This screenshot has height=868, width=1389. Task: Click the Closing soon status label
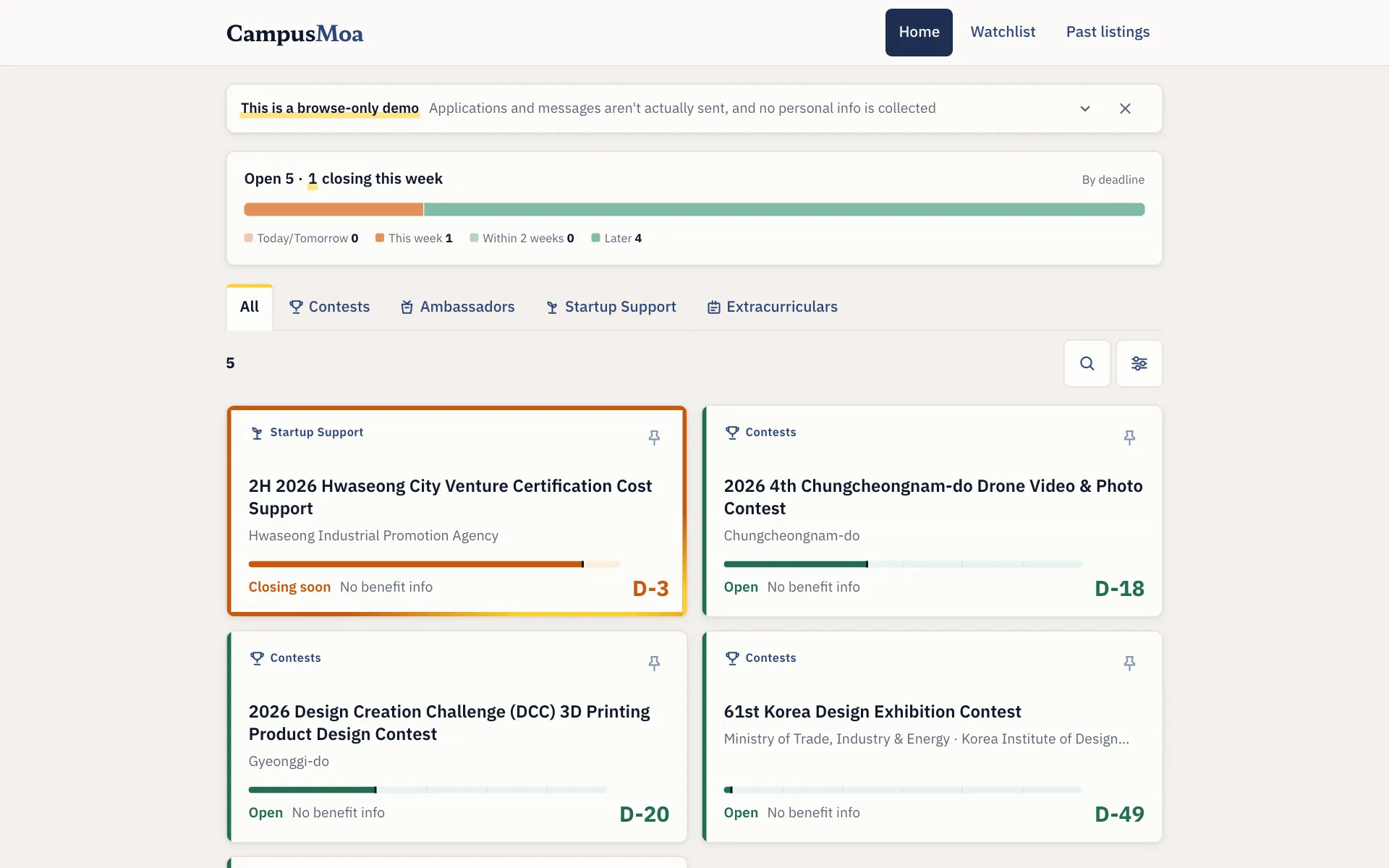coord(289,587)
